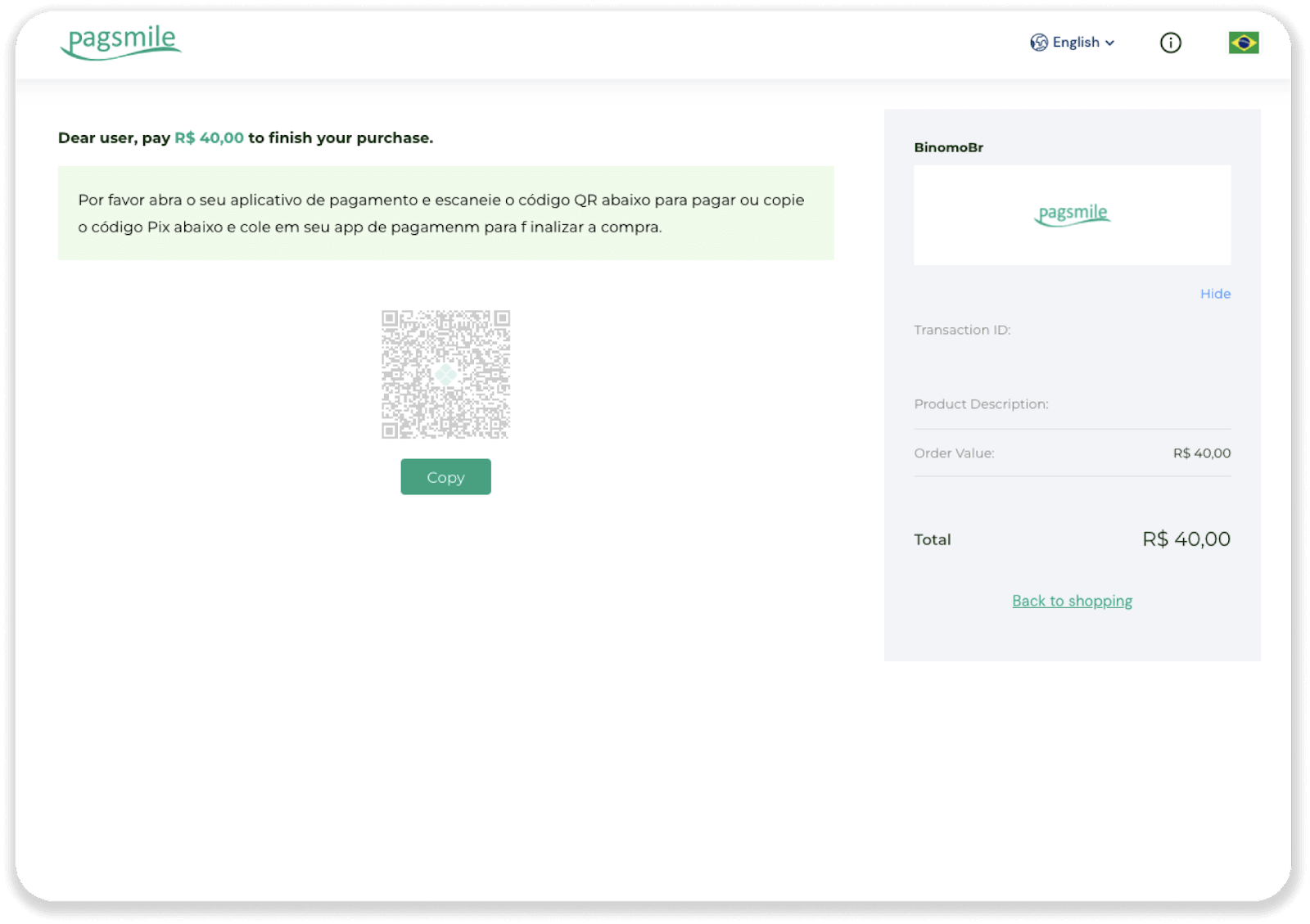
Task: Toggle visibility of the payment card image
Action: (x=1215, y=293)
